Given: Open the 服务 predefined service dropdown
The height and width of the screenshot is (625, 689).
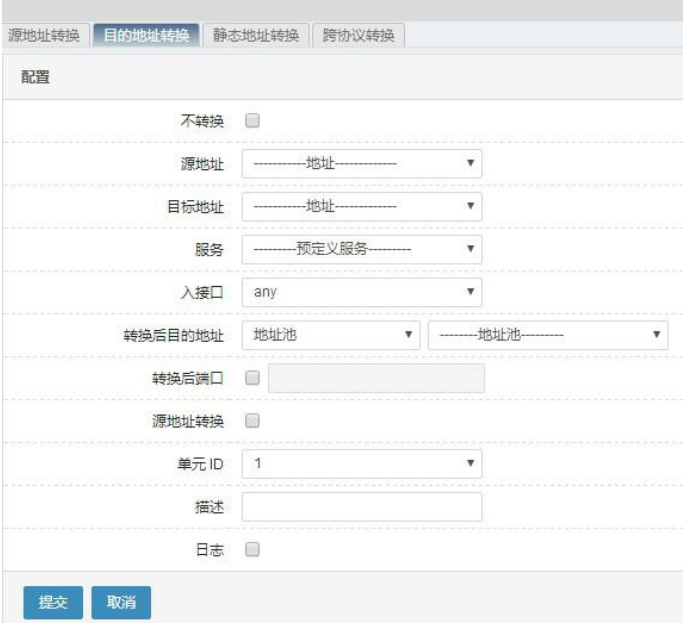Looking at the screenshot, I should (362, 249).
